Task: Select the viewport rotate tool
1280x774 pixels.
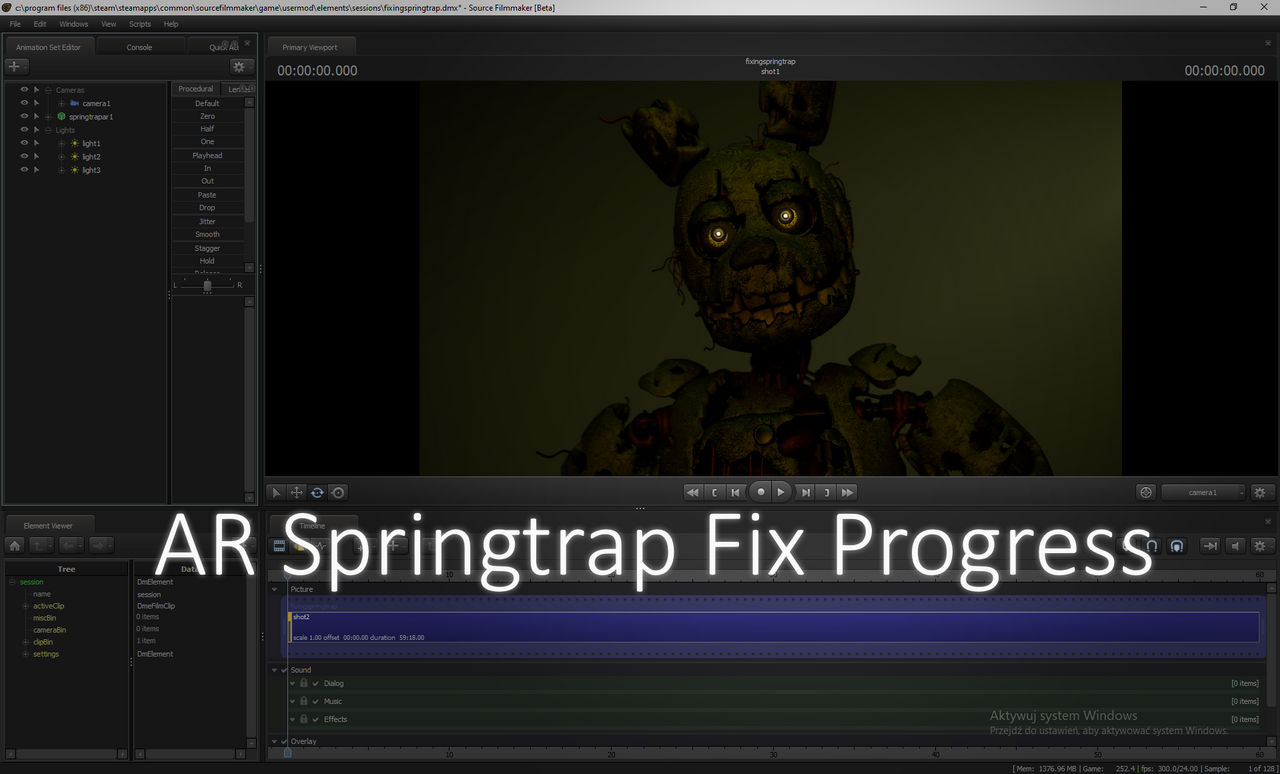Action: tap(317, 492)
